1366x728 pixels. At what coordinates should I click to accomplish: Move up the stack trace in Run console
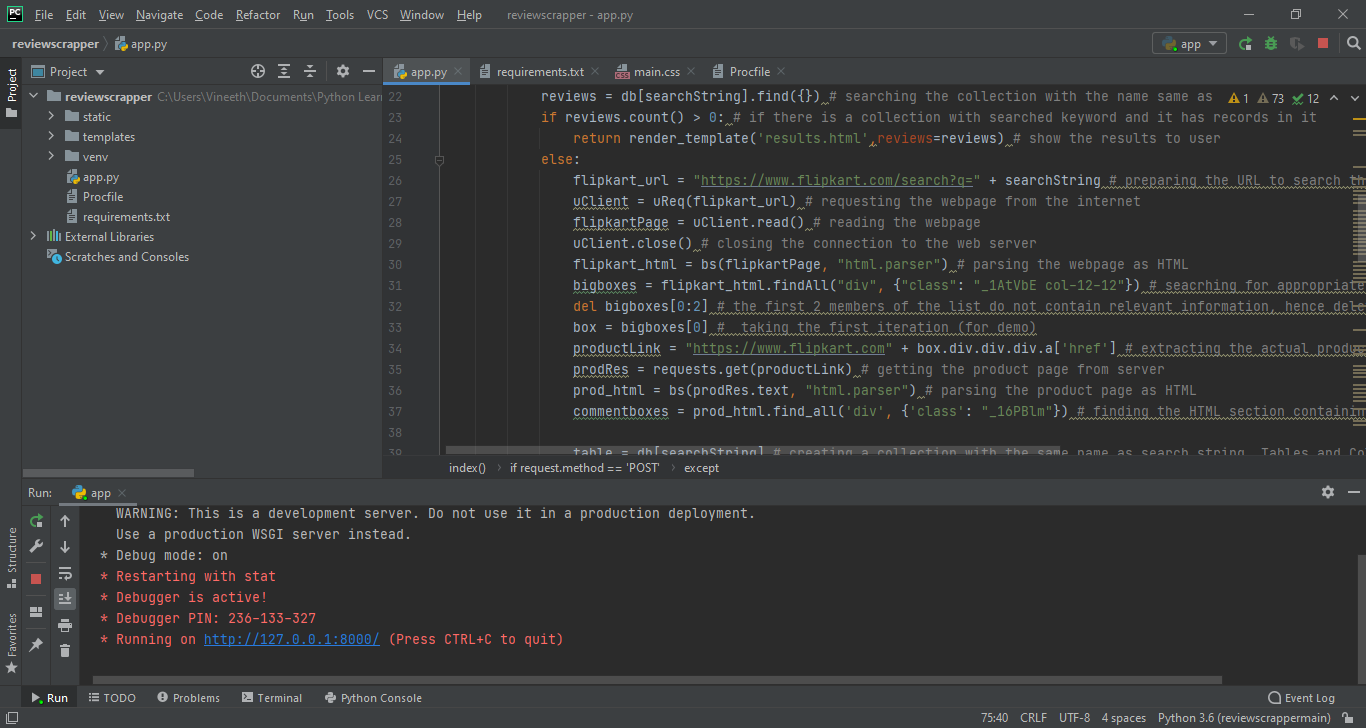point(65,521)
